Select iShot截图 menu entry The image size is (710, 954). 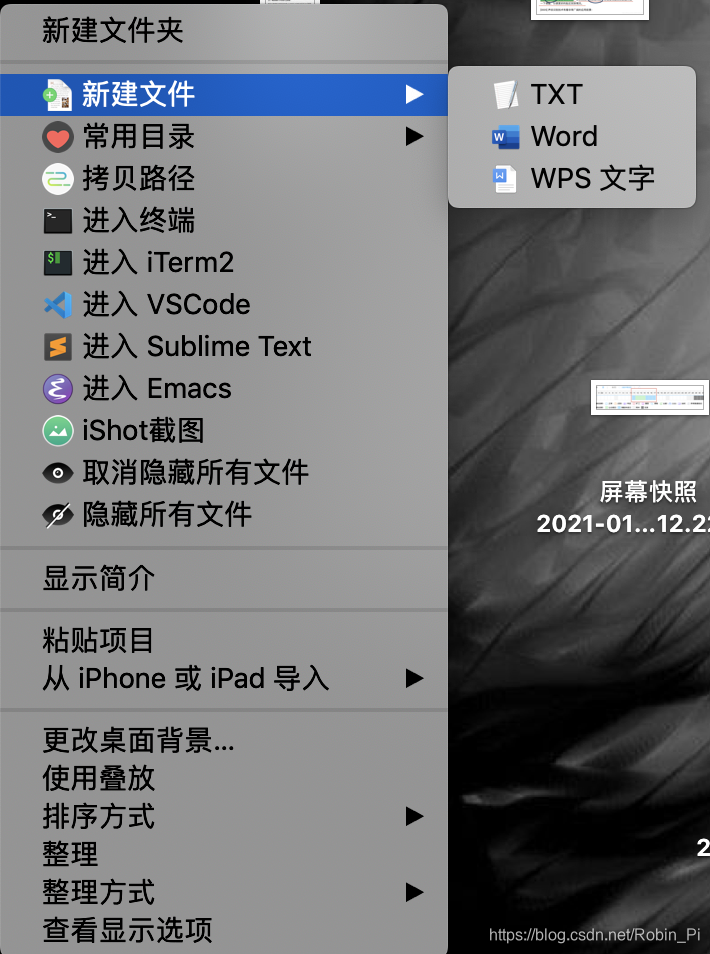(224, 431)
